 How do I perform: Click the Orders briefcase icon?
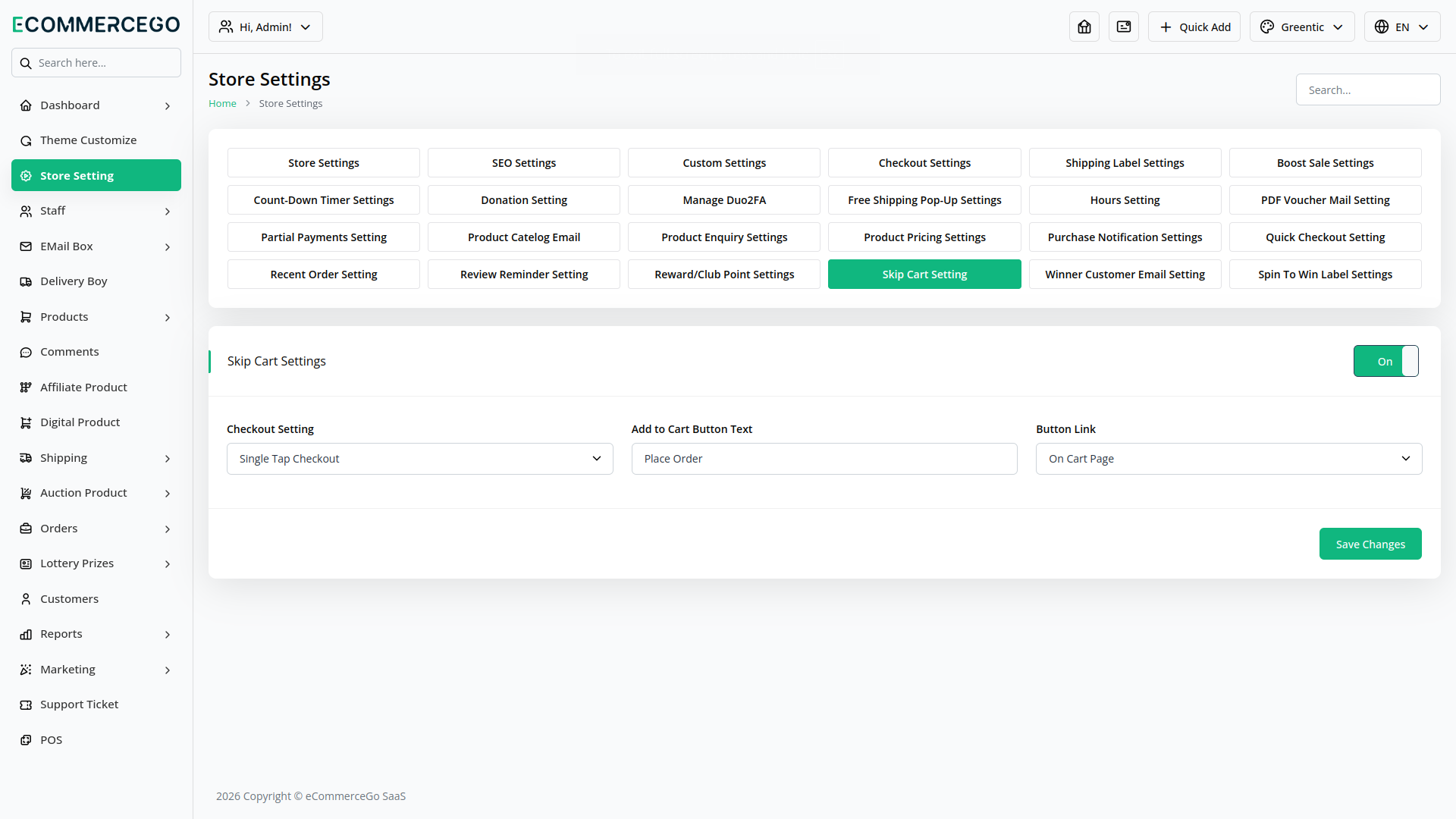pos(26,529)
